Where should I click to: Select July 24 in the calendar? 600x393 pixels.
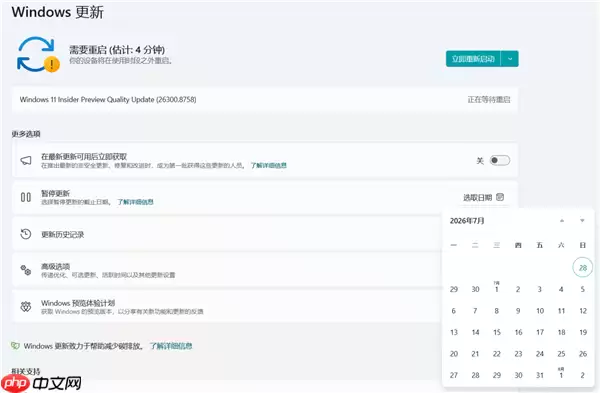(x=540, y=354)
